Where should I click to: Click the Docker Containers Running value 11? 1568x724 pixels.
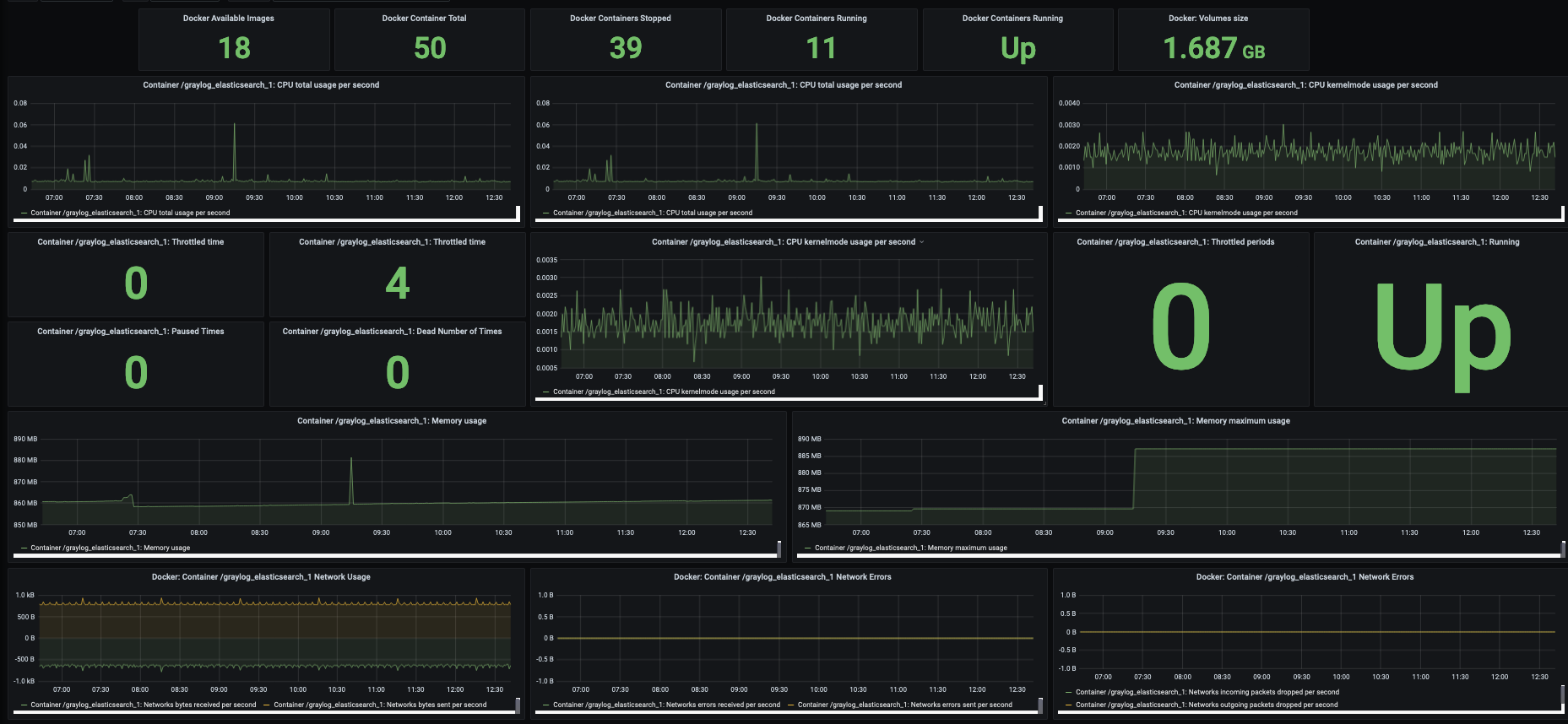[x=821, y=48]
